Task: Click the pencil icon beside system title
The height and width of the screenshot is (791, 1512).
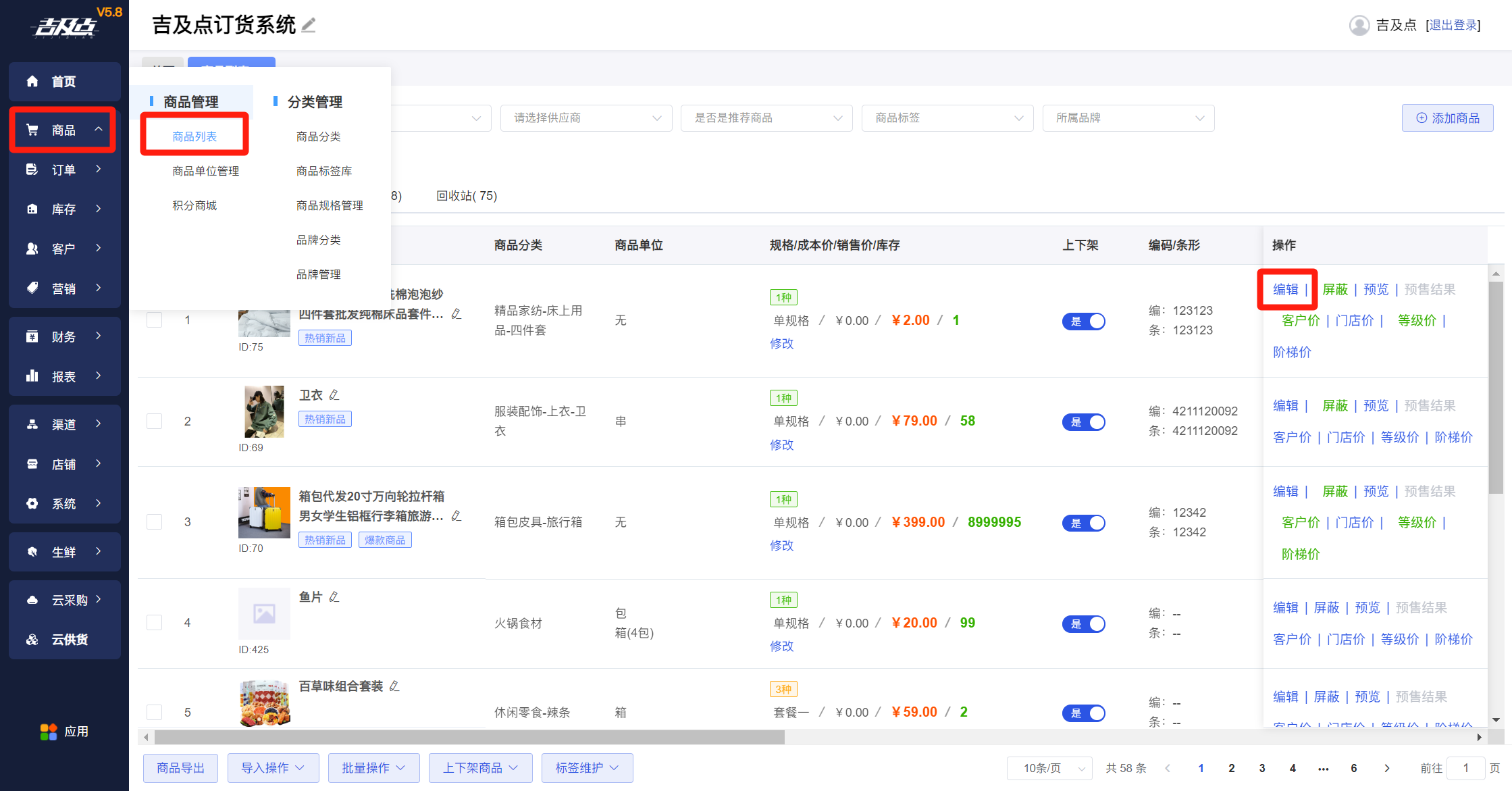Action: point(309,26)
